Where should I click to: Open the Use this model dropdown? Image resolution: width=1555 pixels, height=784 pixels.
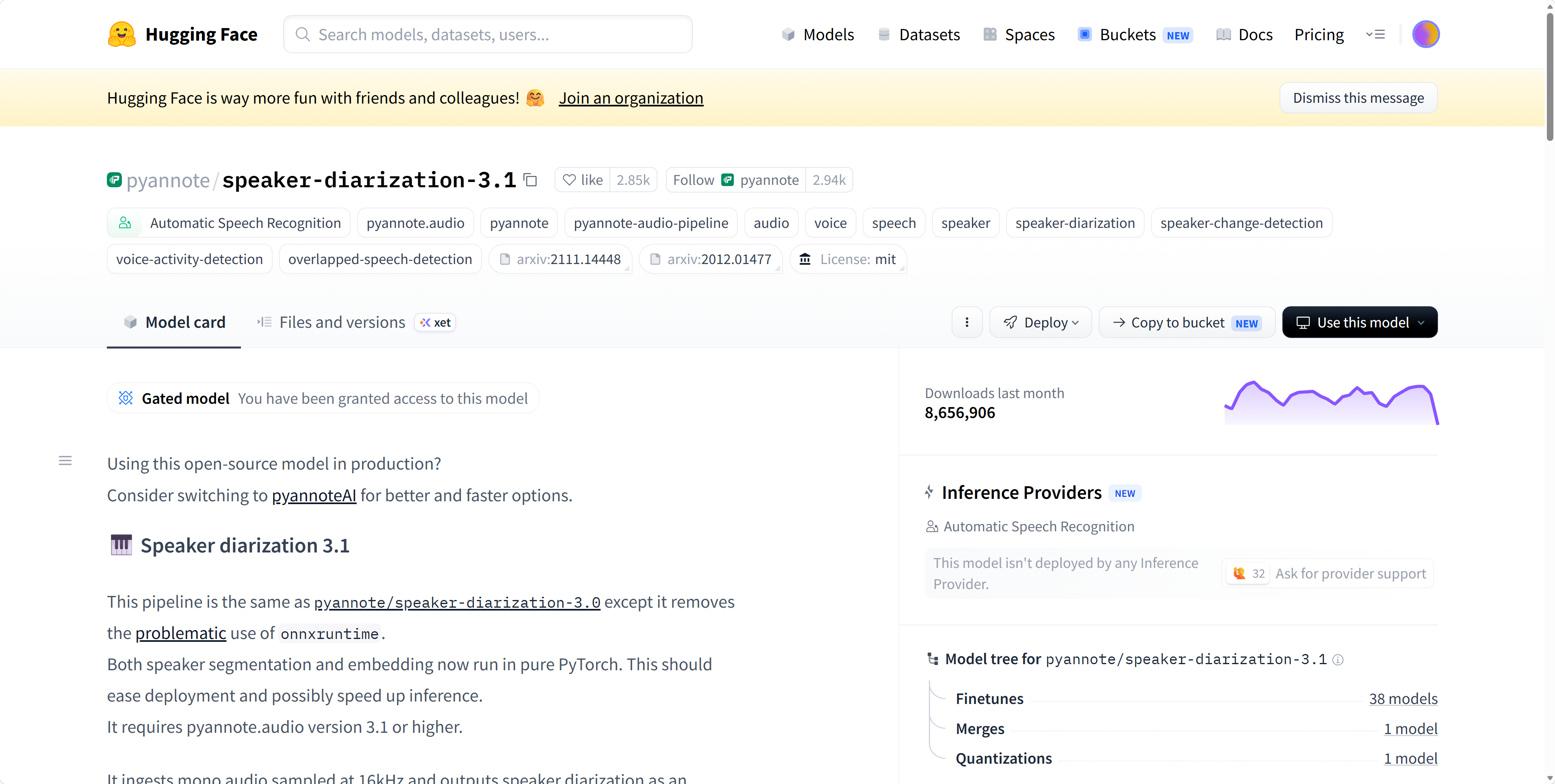click(x=1360, y=322)
